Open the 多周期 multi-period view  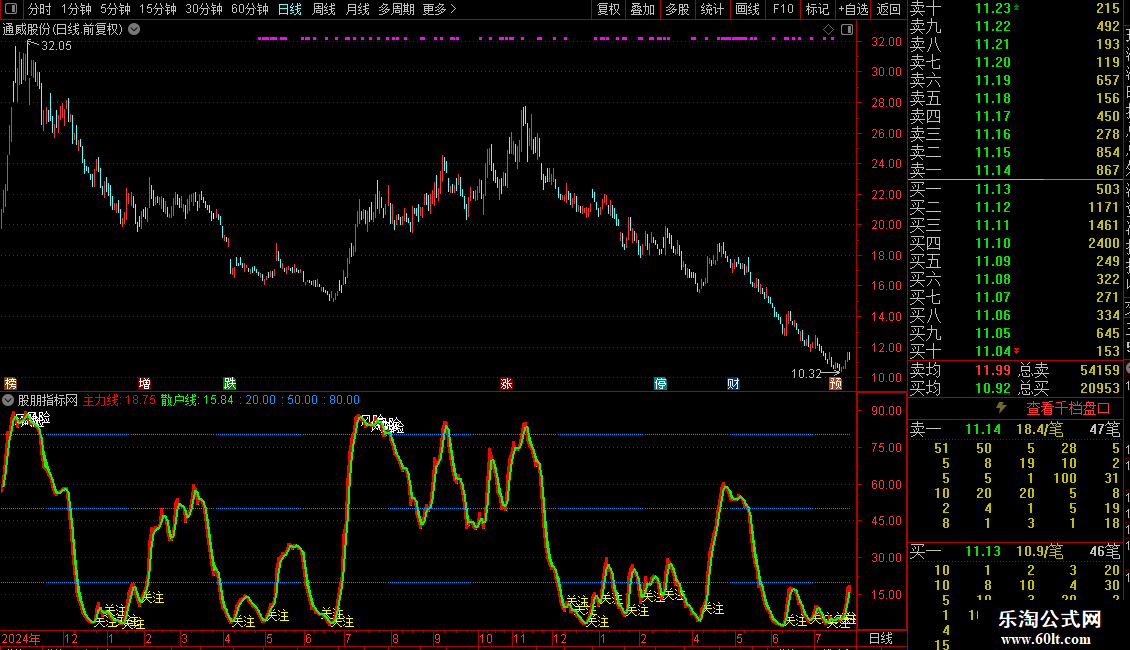396,9
